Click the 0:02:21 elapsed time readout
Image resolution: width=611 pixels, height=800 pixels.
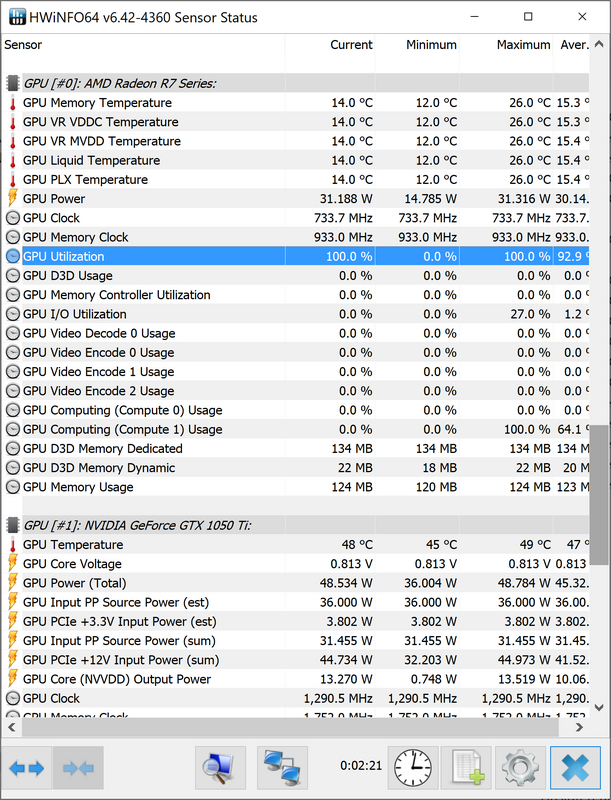coord(361,766)
